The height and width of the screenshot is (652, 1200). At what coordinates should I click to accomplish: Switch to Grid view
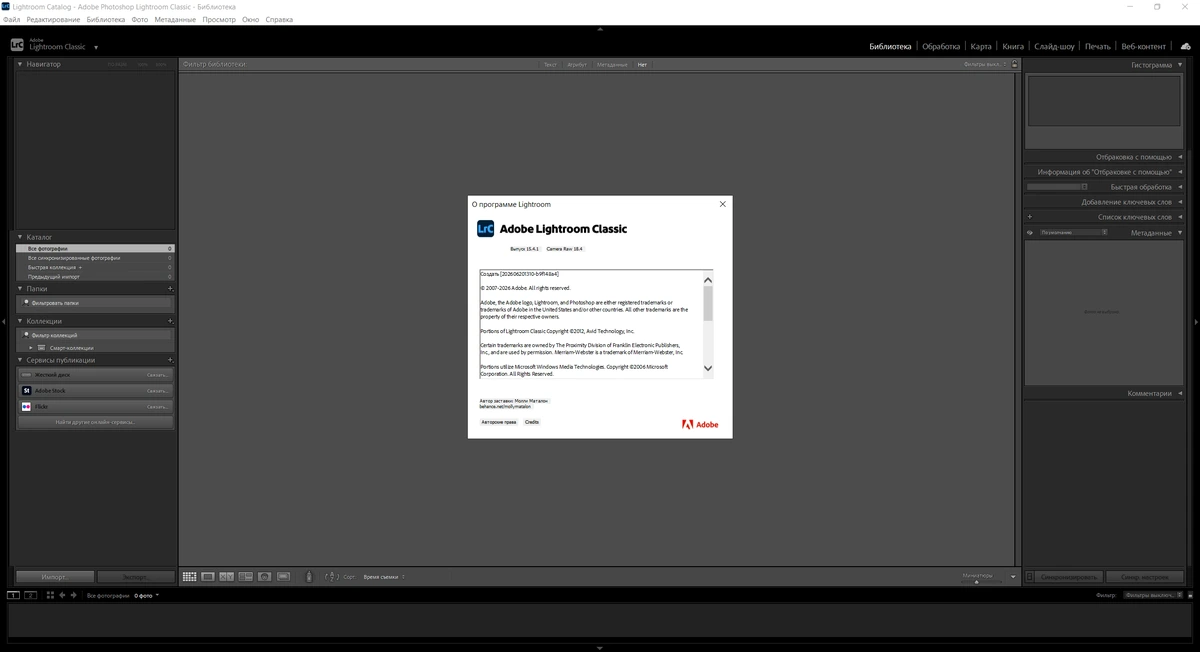point(189,577)
